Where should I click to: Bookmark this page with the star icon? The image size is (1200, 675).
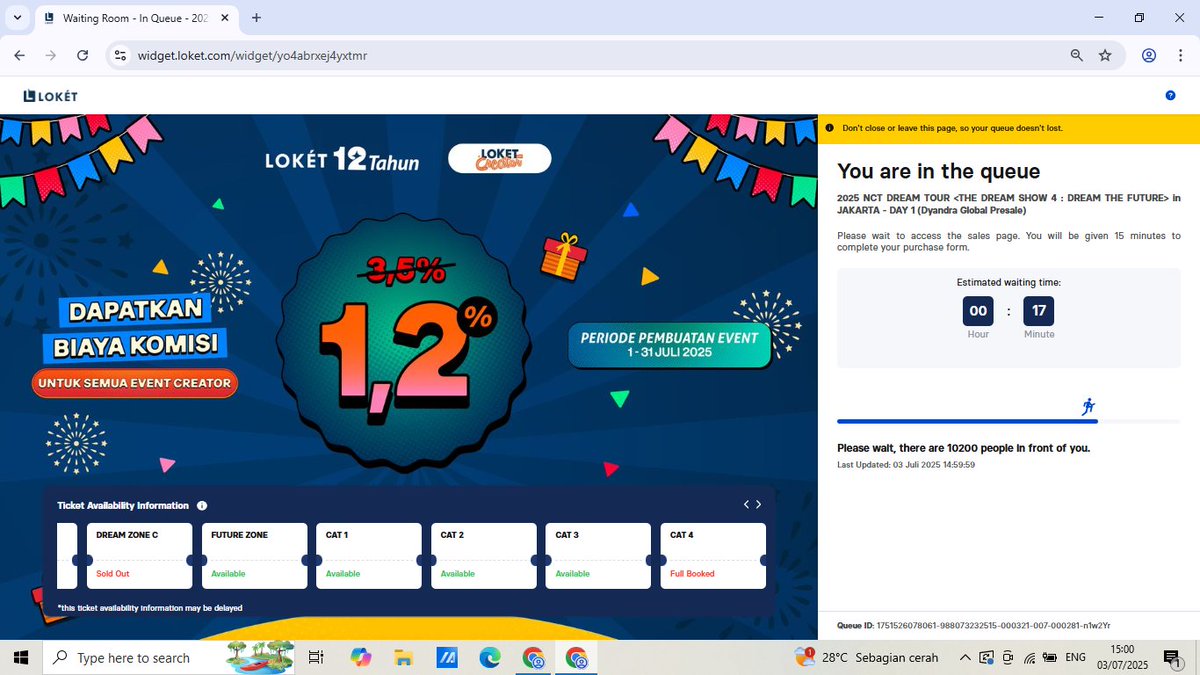click(x=1105, y=56)
